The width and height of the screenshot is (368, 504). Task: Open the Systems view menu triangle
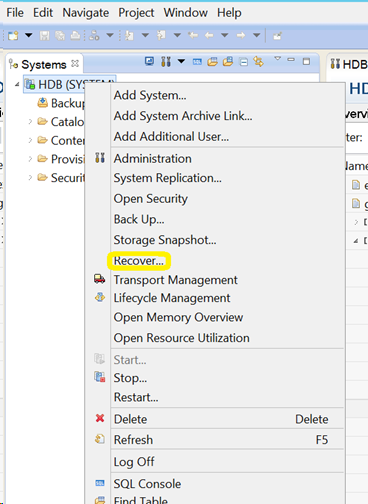pos(277,59)
